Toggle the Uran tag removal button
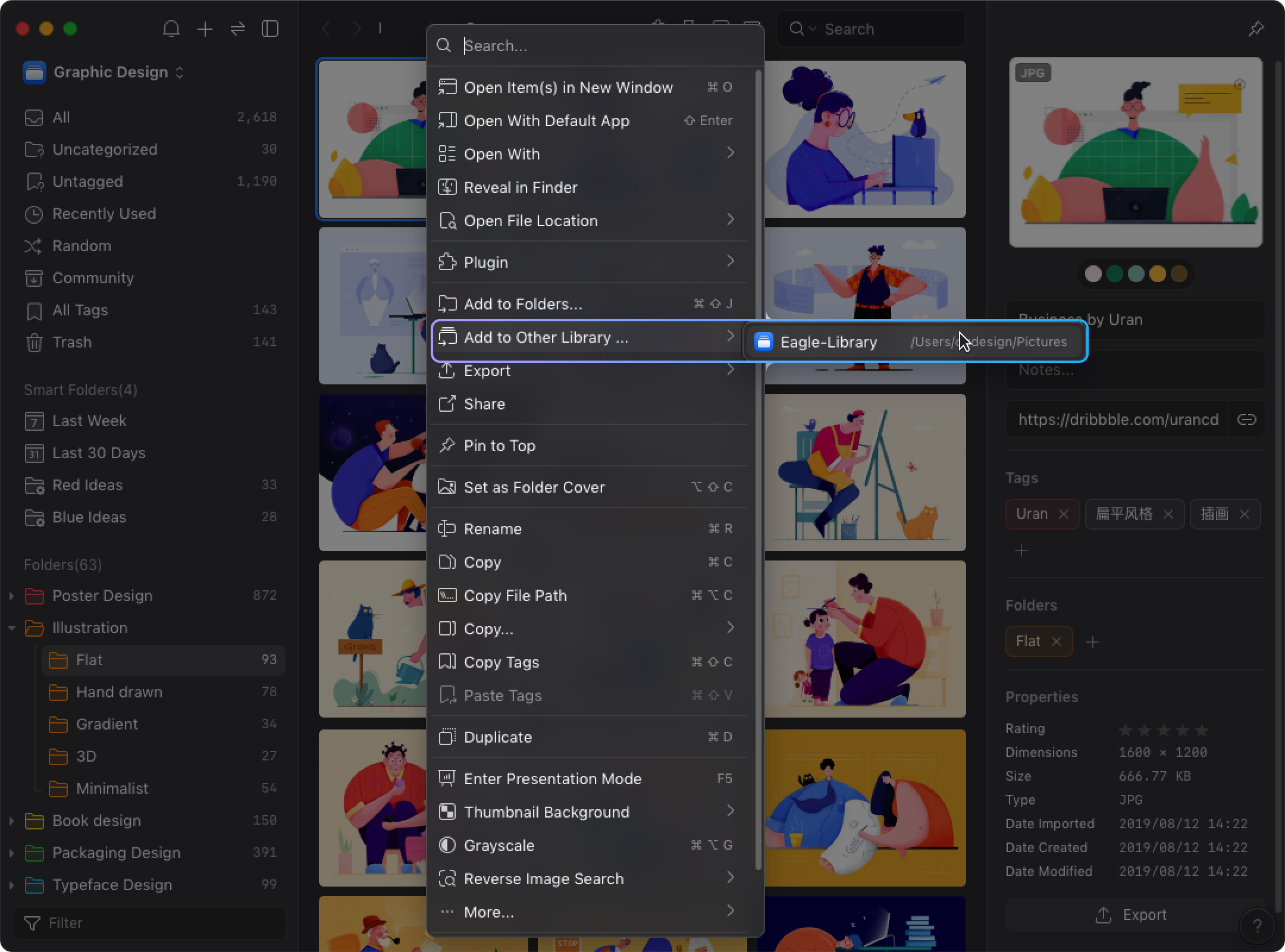The image size is (1285, 952). (1063, 513)
